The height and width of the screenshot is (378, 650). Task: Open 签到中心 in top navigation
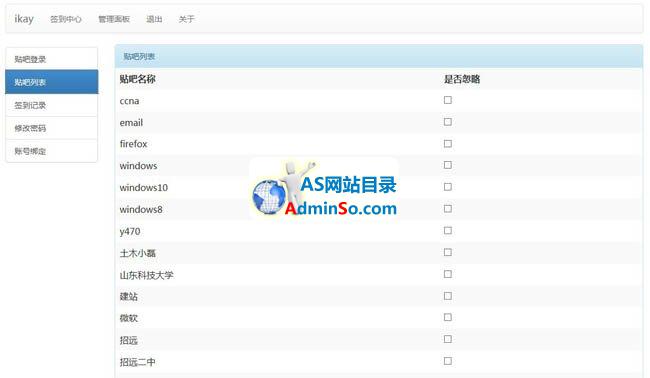[66, 19]
